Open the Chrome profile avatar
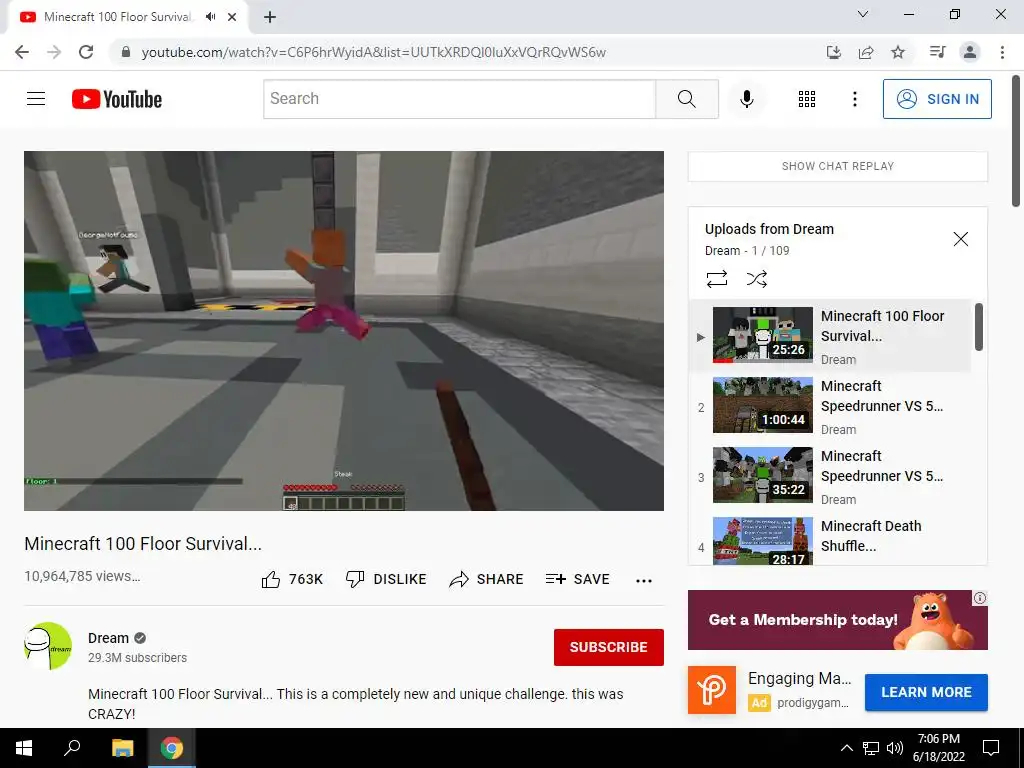Image resolution: width=1024 pixels, height=768 pixels. tap(970, 52)
